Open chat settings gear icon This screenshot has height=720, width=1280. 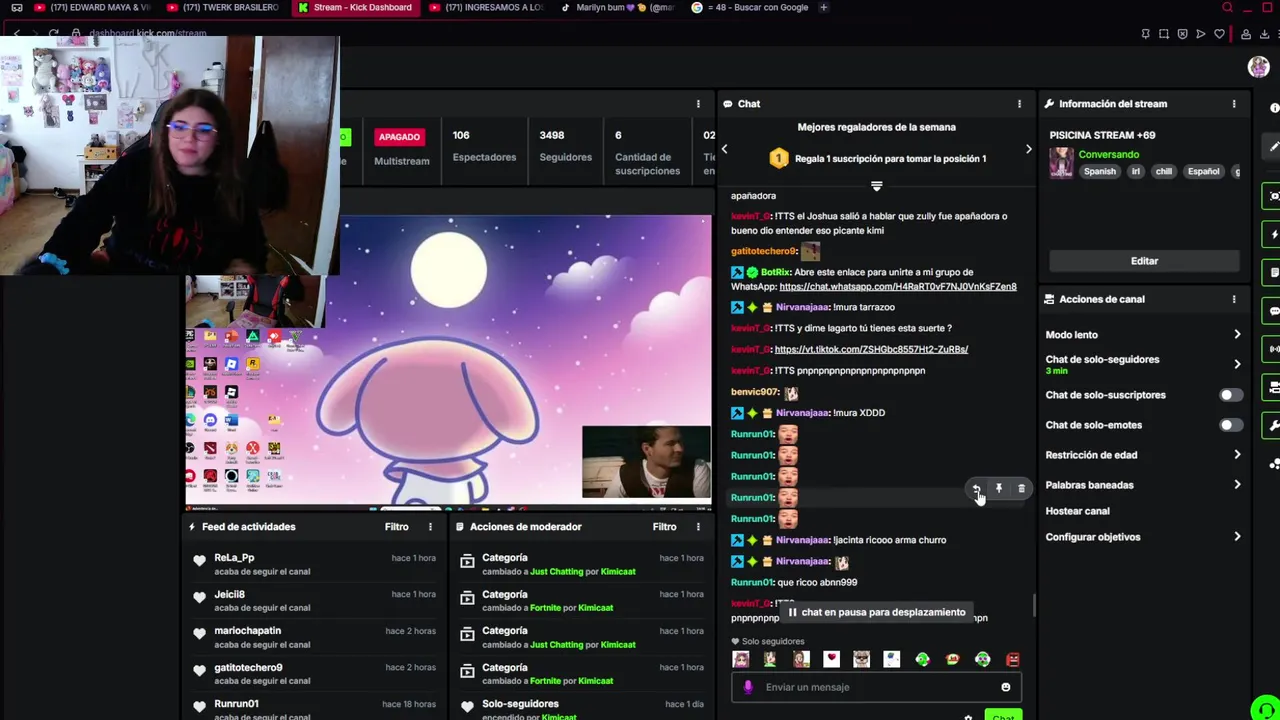pos(968,717)
